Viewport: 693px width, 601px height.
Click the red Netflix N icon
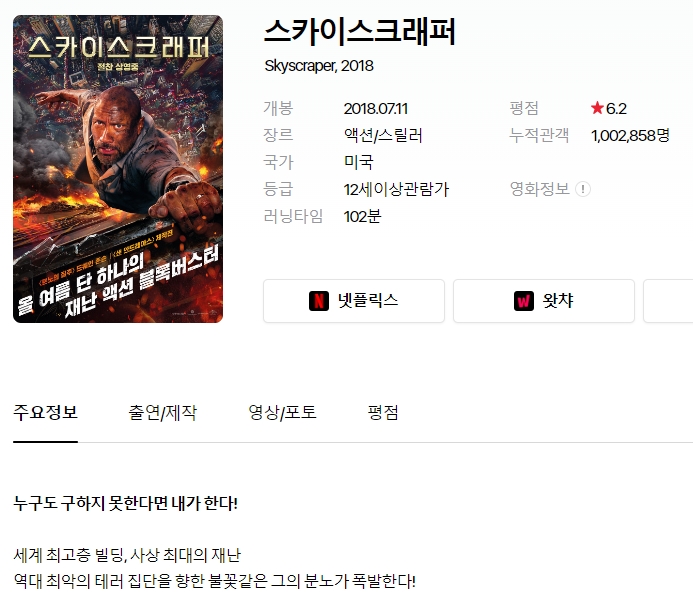coord(319,301)
